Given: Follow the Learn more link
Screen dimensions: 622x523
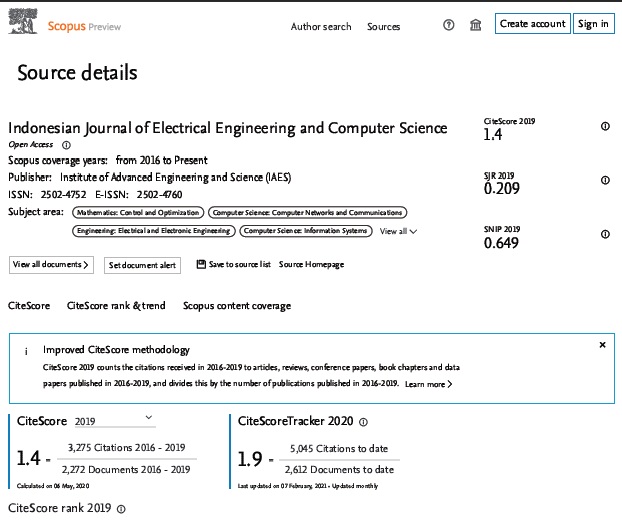Looking at the screenshot, I should coord(428,384).
